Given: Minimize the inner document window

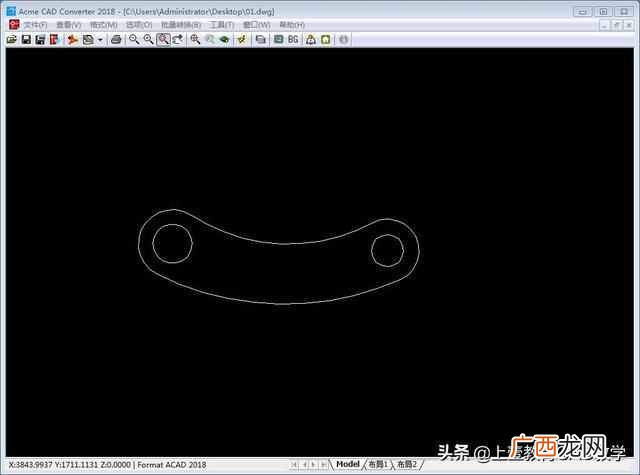Looking at the screenshot, I should 604,25.
